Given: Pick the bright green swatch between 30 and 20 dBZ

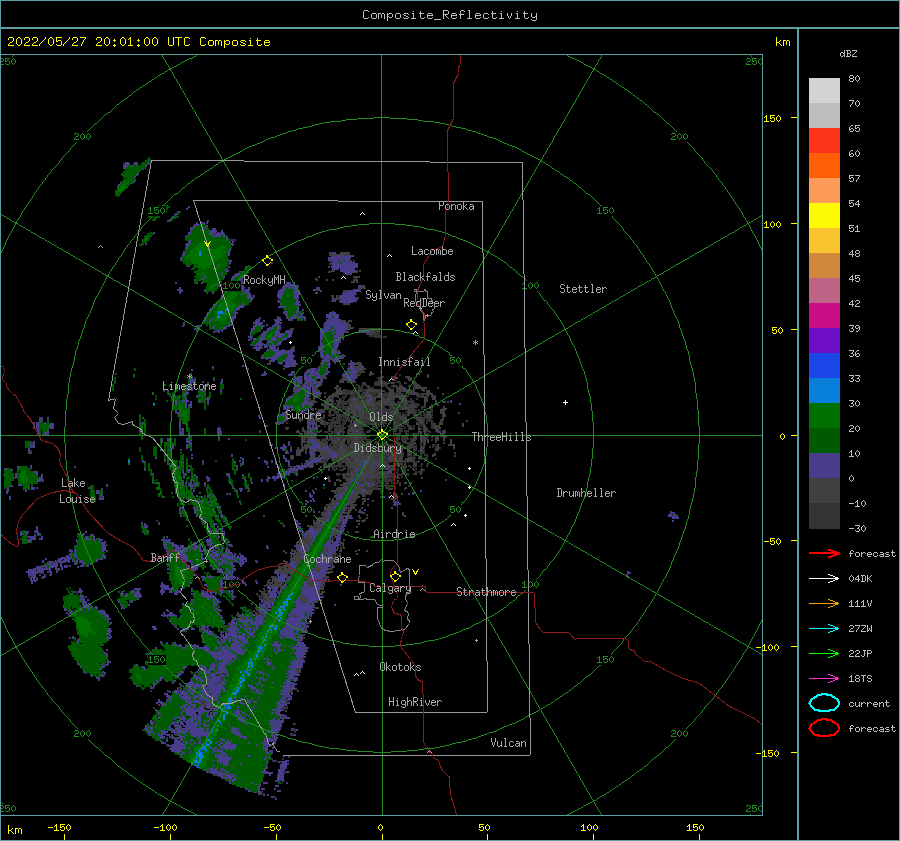Looking at the screenshot, I should coord(824,416).
